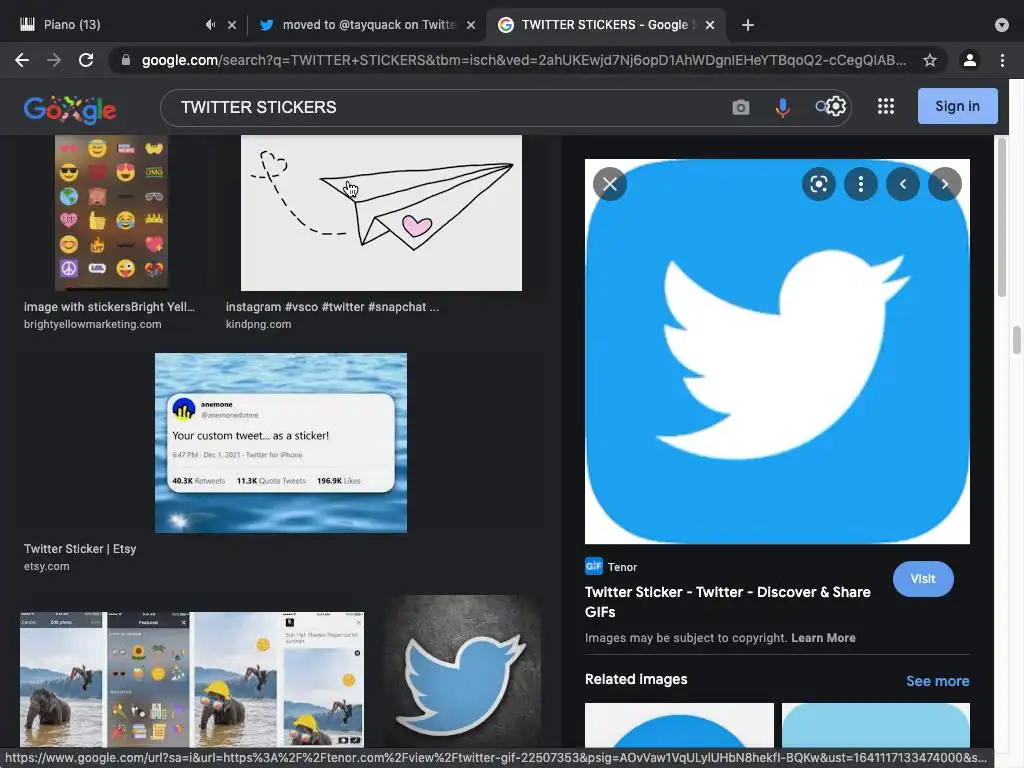This screenshot has width=1024, height=768.
Task: Close the TWITTER STICKERS Google tab
Action: click(x=710, y=25)
